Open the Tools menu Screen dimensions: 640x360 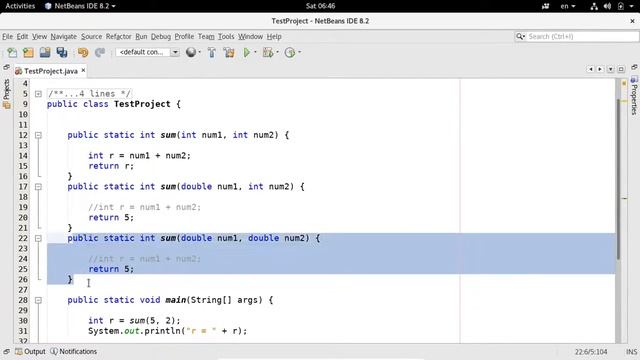226,36
